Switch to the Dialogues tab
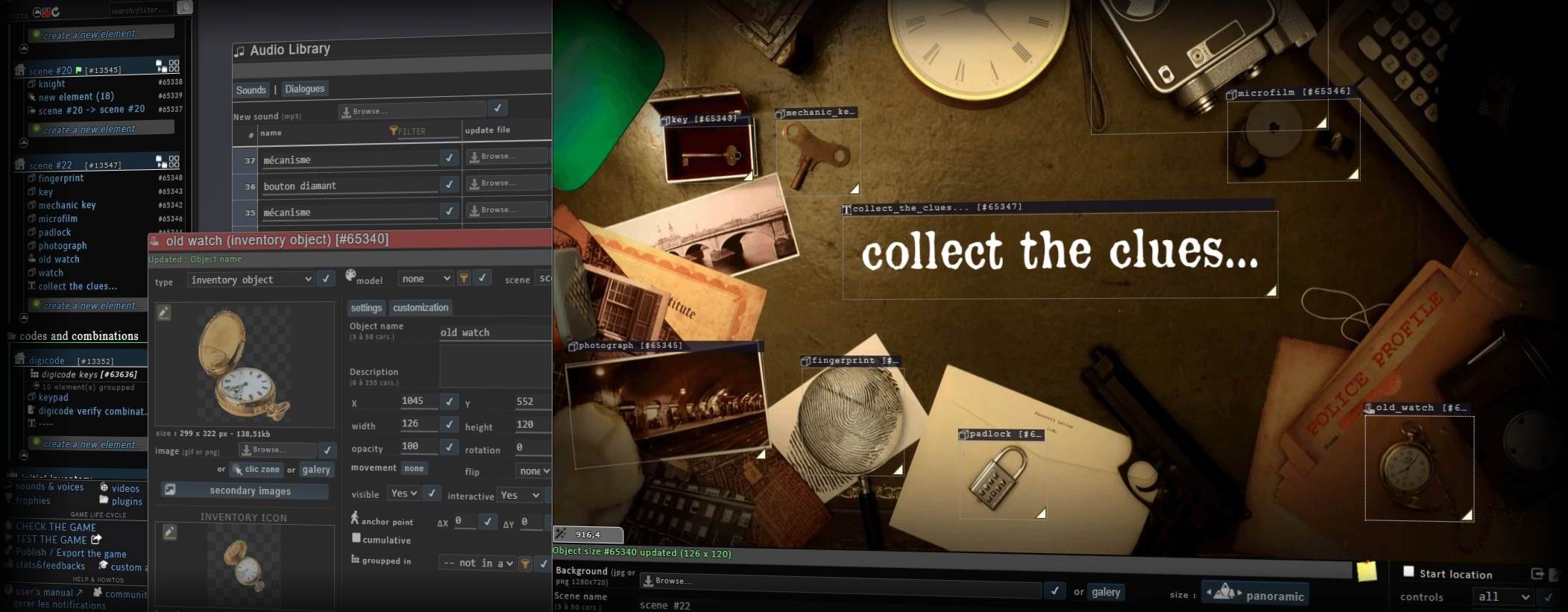Viewport: 1568px width, 612px height. 304,89
